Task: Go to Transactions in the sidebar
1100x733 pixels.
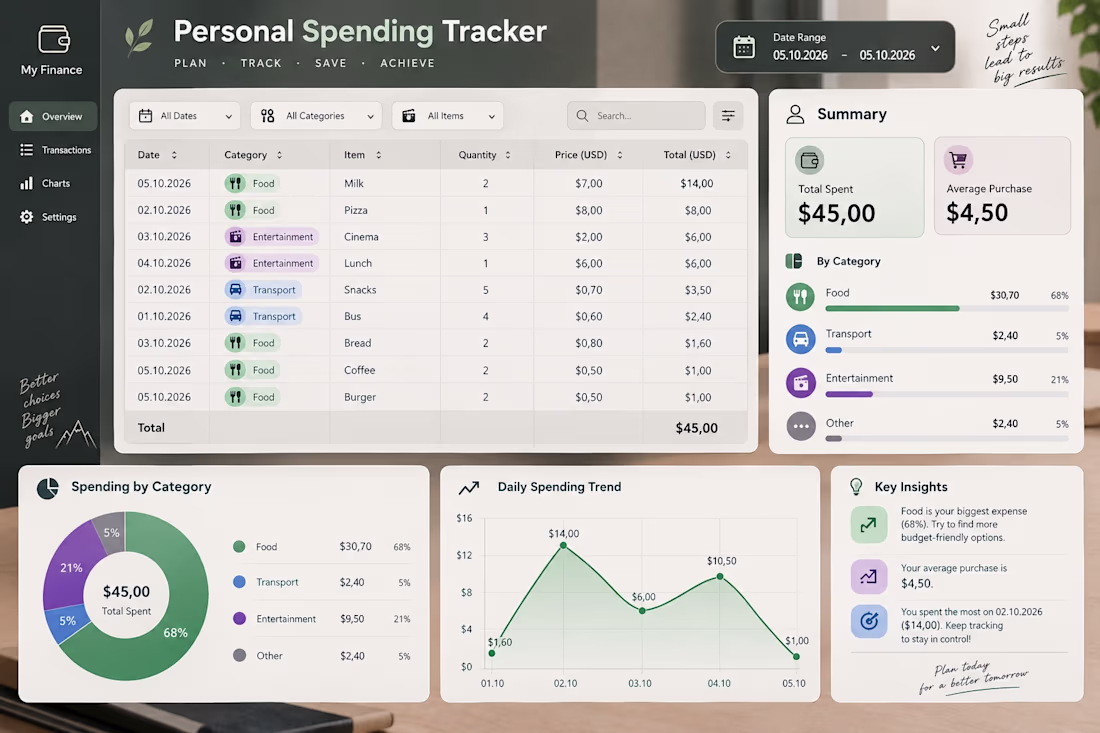Action: pyautogui.click(x=55, y=150)
